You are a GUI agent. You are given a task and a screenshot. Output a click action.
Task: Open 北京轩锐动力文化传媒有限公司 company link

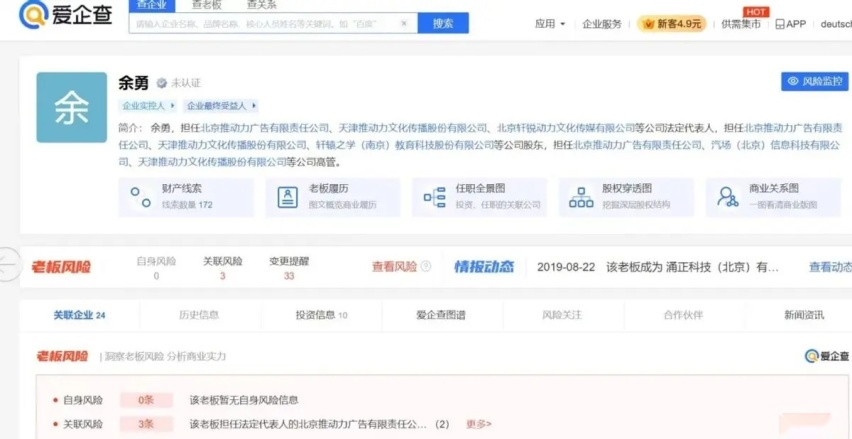[566, 128]
